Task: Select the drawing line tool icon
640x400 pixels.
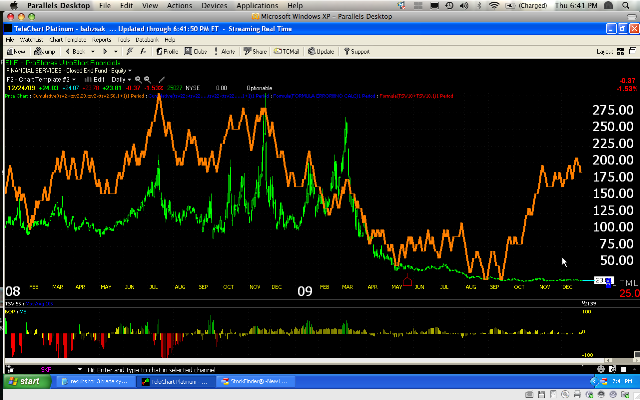Action: 161,80
